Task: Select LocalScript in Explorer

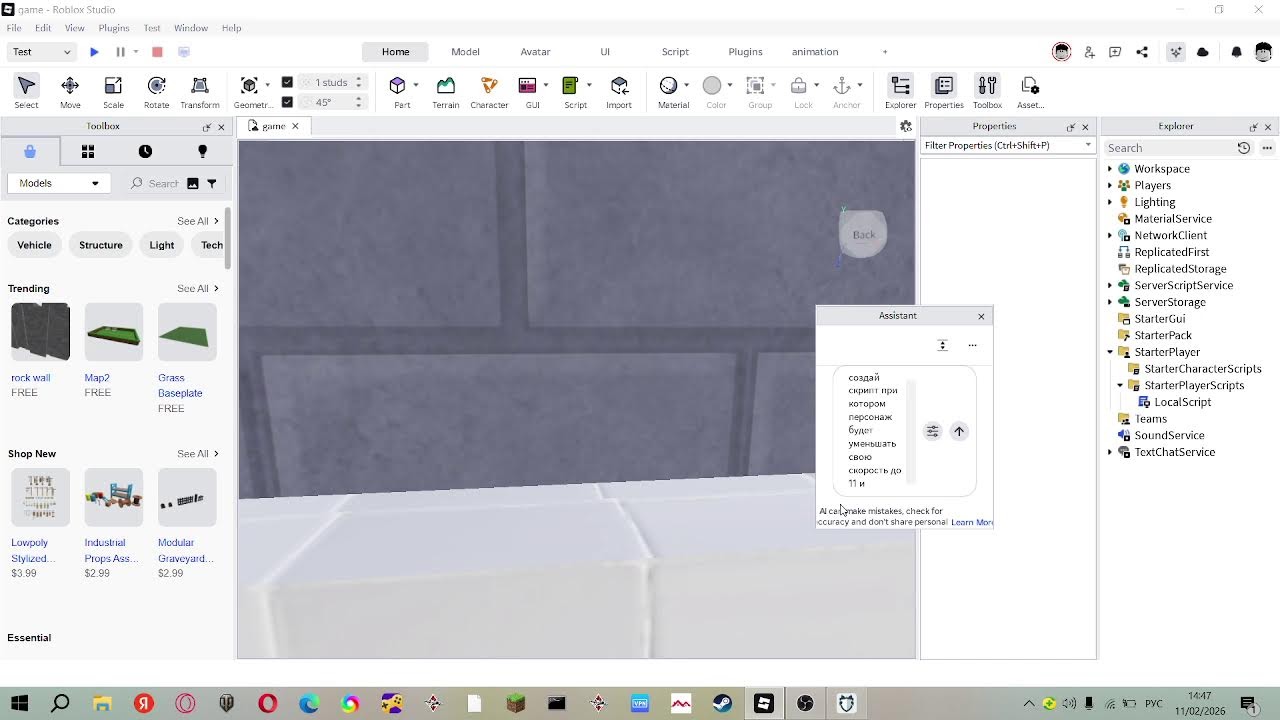Action: tap(1182, 402)
